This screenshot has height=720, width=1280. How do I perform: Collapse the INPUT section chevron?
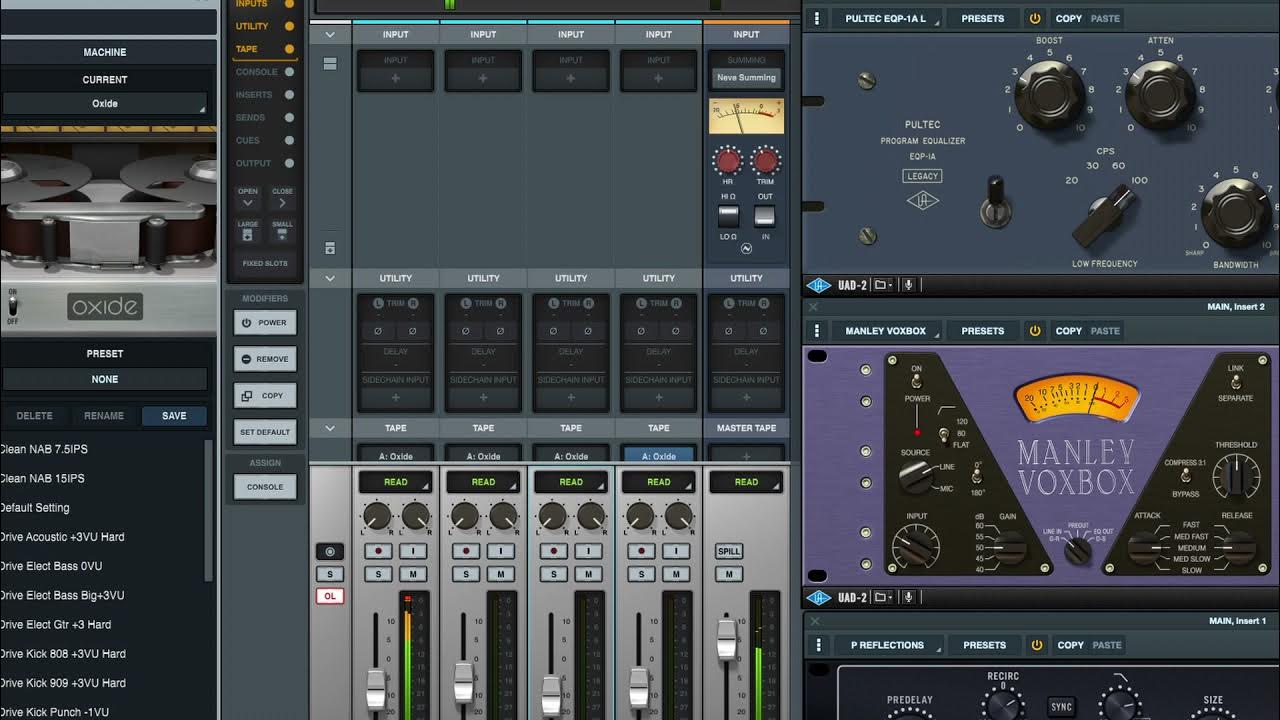click(330, 34)
